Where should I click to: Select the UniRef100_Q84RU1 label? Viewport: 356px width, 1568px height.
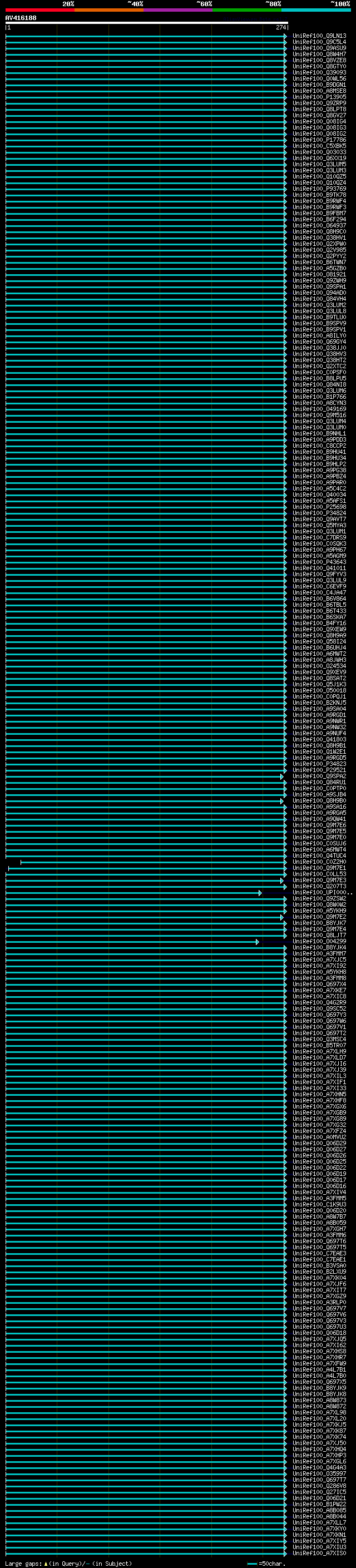(x=319, y=782)
